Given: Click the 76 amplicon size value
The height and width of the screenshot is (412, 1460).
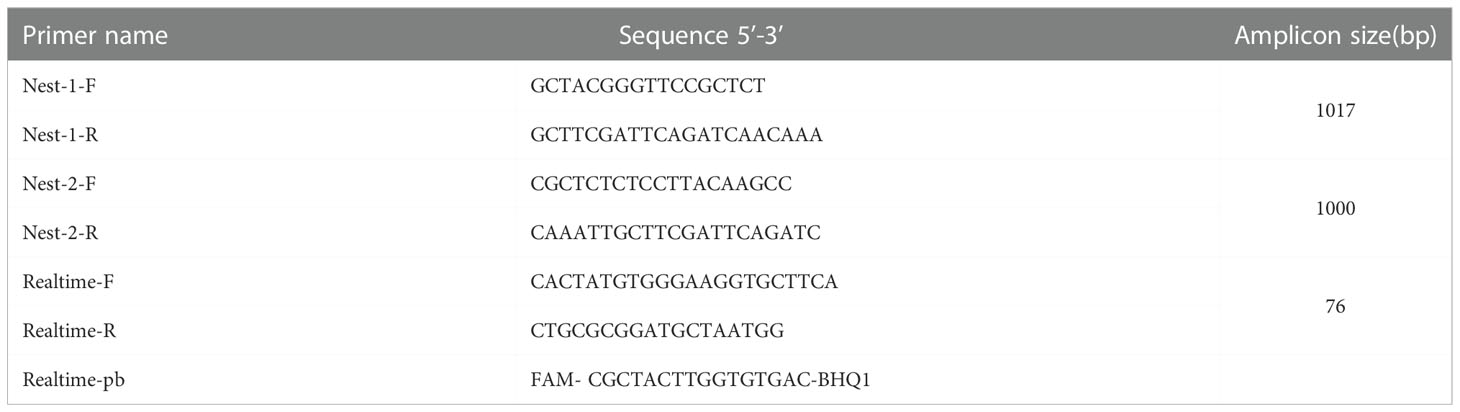Looking at the screenshot, I should (x=1335, y=307).
